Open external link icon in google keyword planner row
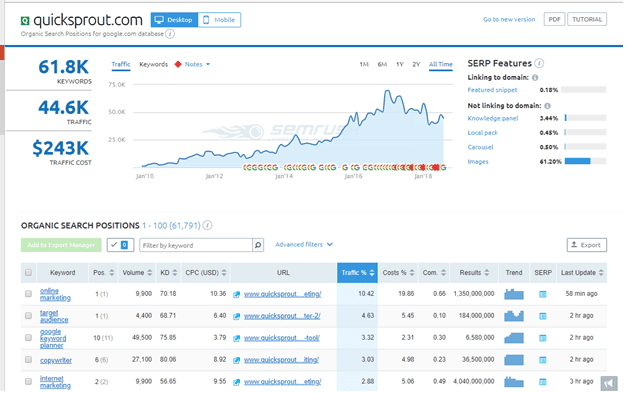 pyautogui.click(x=237, y=338)
